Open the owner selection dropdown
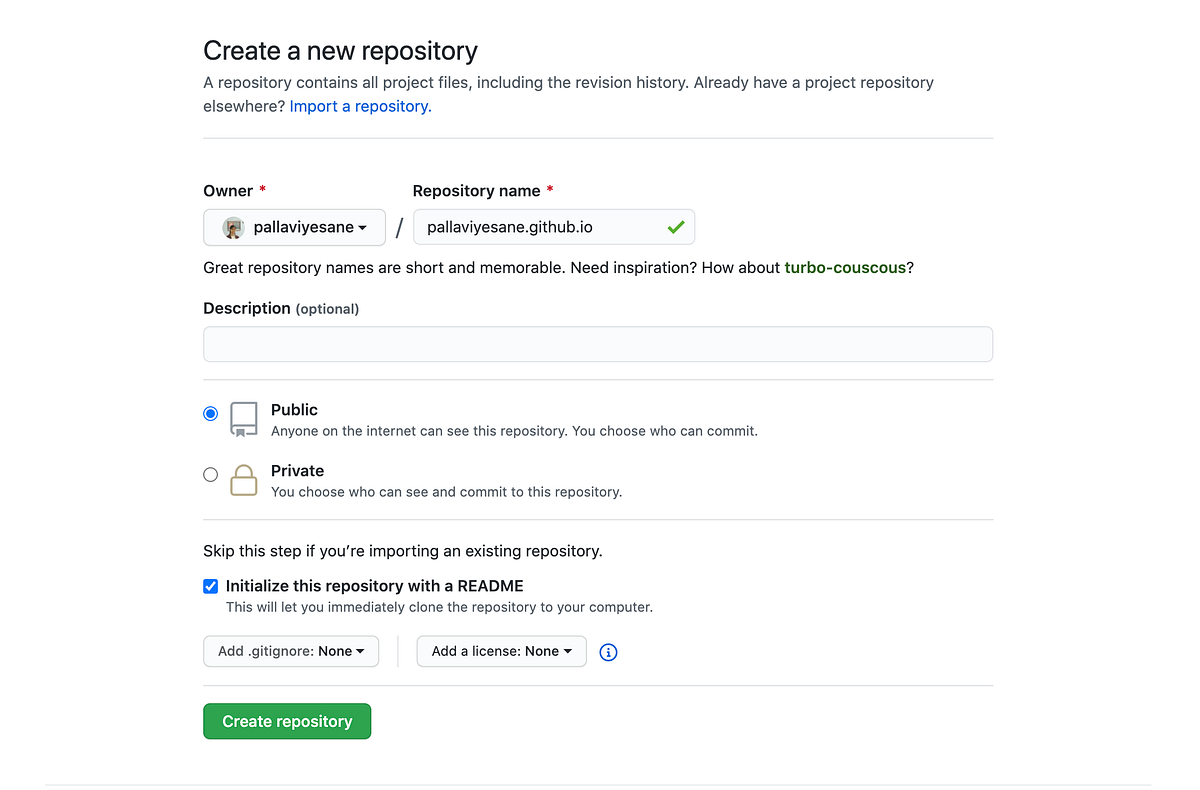This screenshot has width=1200, height=790. tap(294, 227)
